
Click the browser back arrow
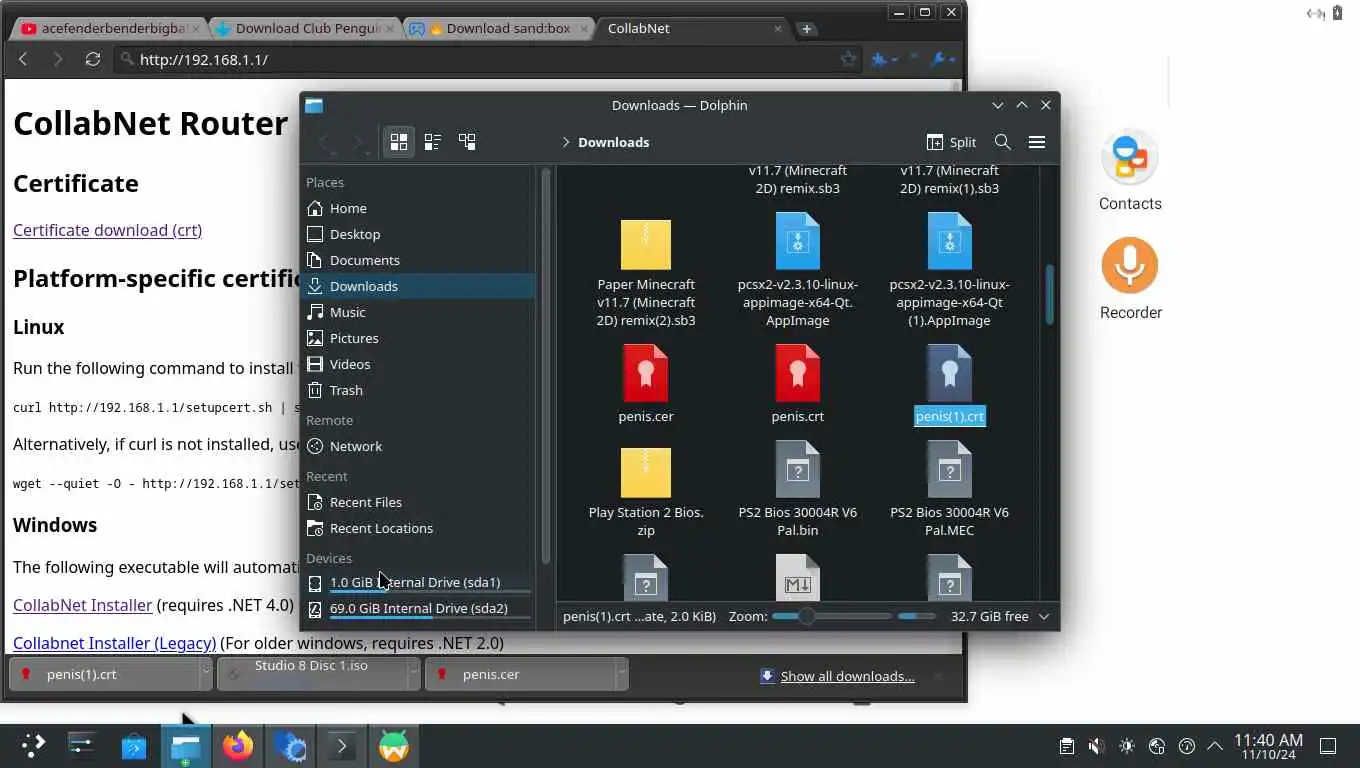point(23,60)
